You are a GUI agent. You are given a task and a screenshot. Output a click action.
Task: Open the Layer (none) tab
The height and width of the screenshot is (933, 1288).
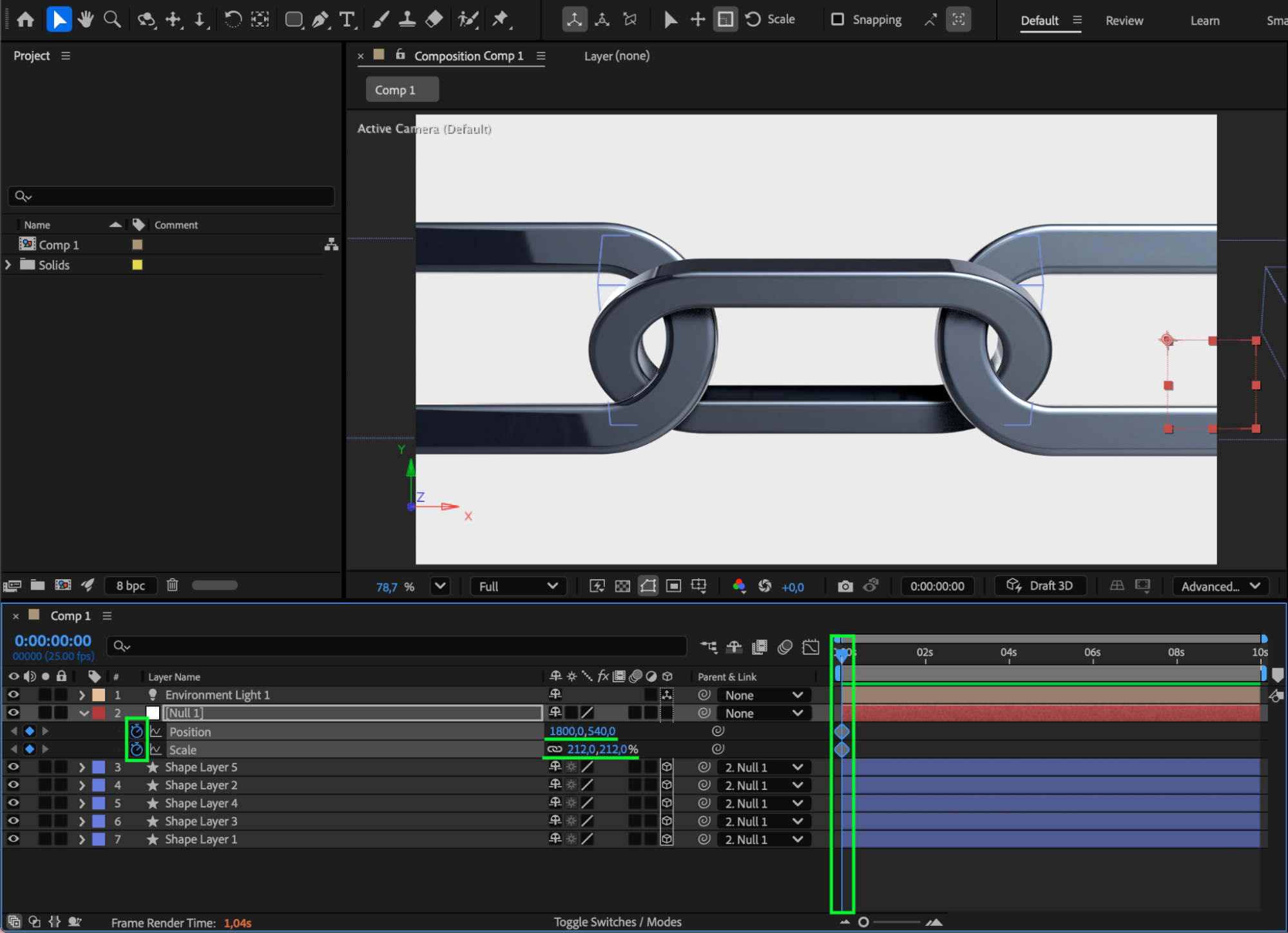click(x=616, y=56)
